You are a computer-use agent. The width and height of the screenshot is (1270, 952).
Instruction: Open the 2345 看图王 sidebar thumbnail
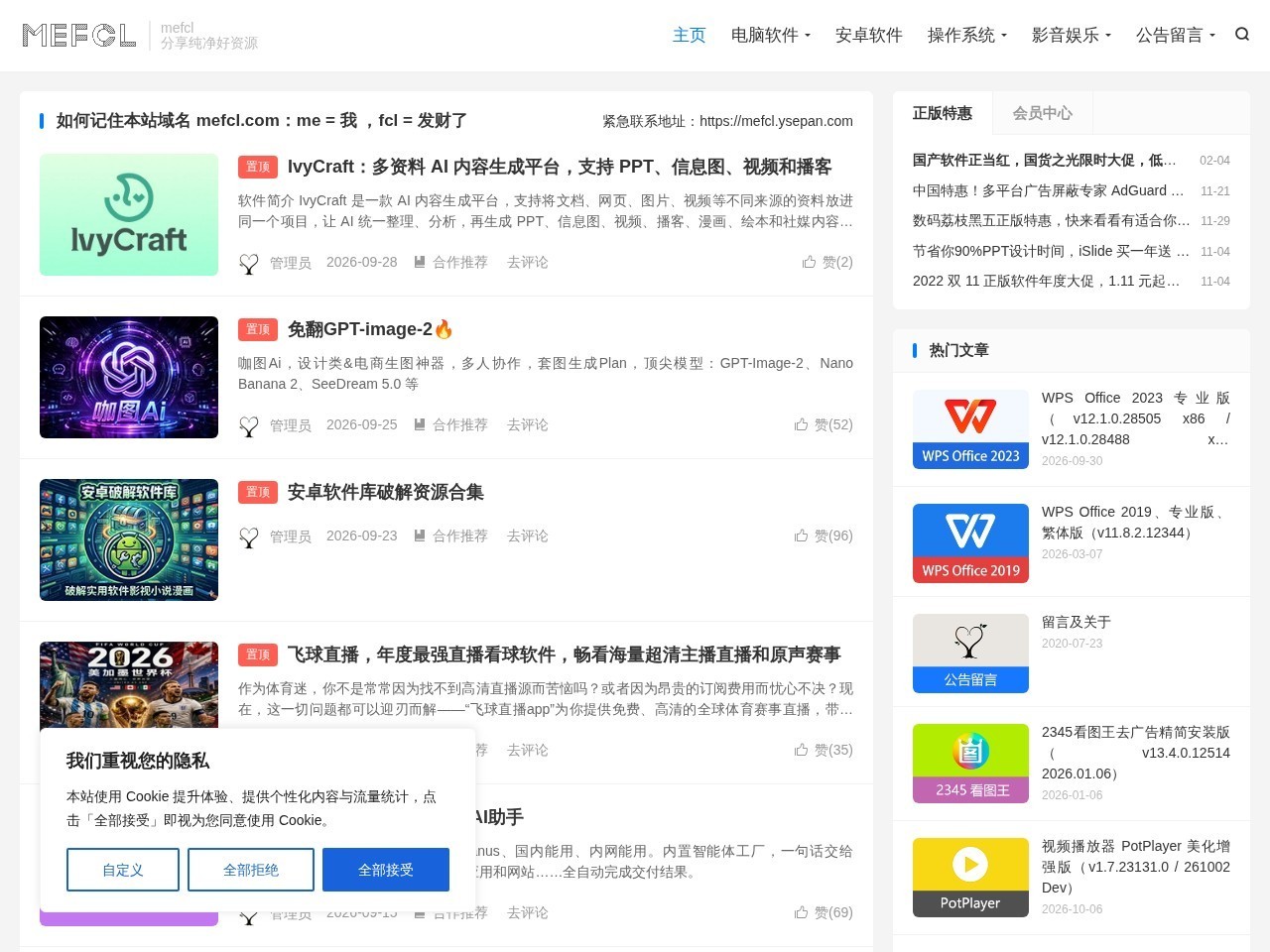tap(970, 764)
